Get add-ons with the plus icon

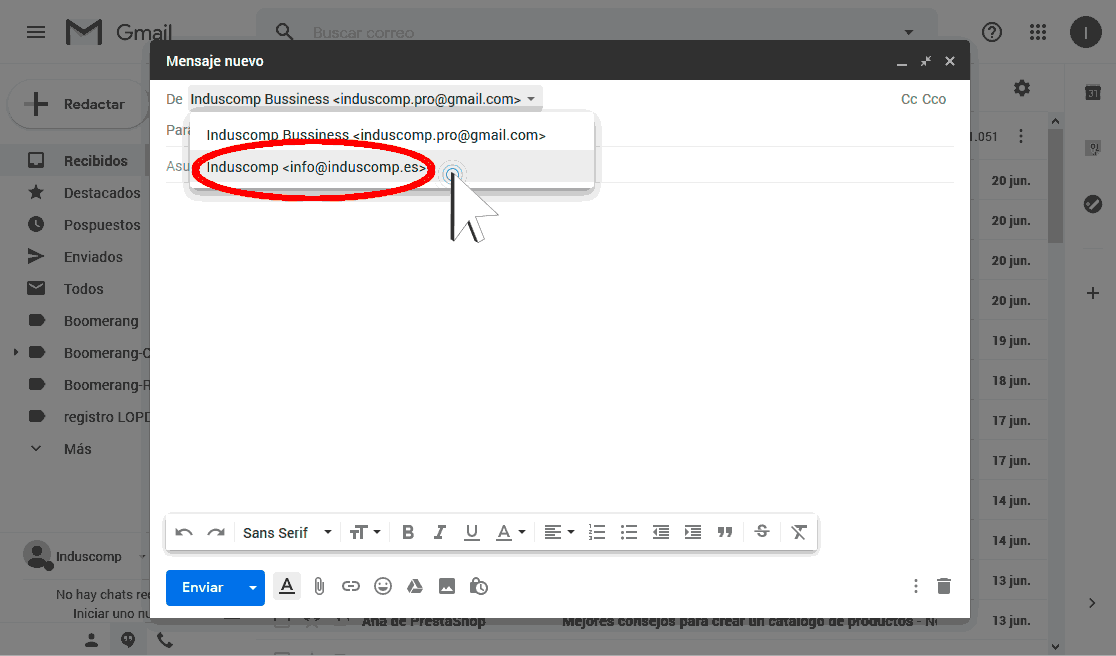pyautogui.click(x=1093, y=293)
